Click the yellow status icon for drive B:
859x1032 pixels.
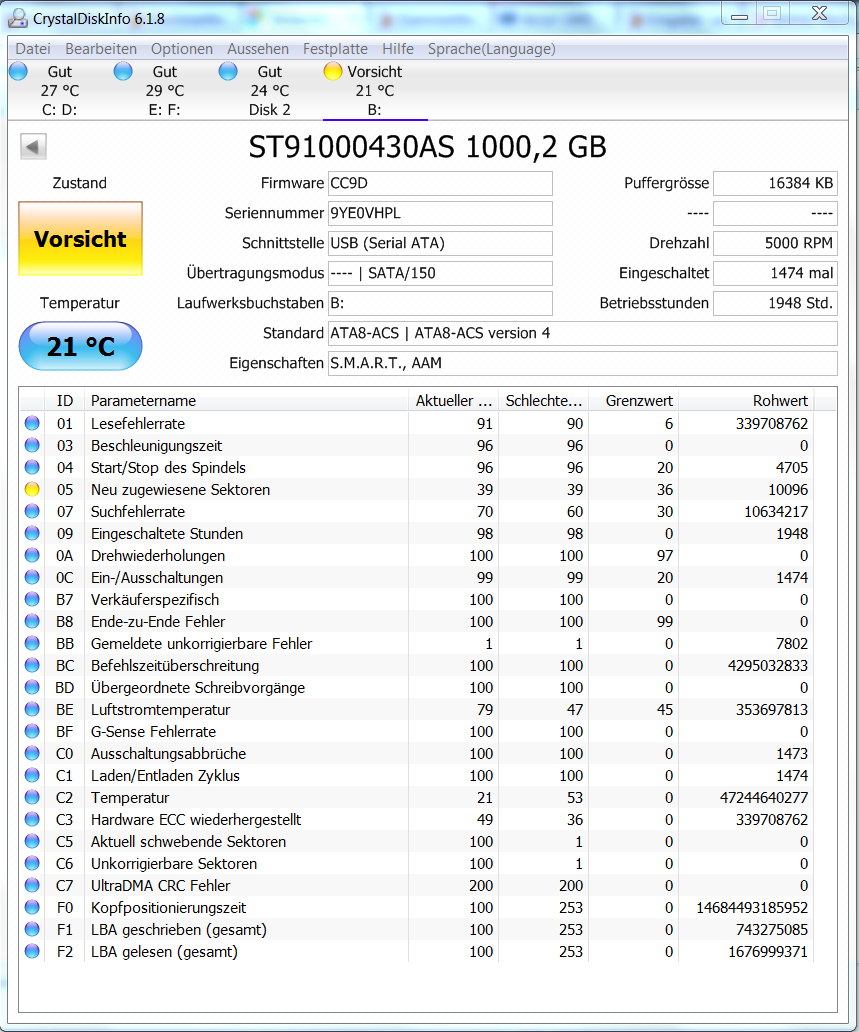[333, 71]
